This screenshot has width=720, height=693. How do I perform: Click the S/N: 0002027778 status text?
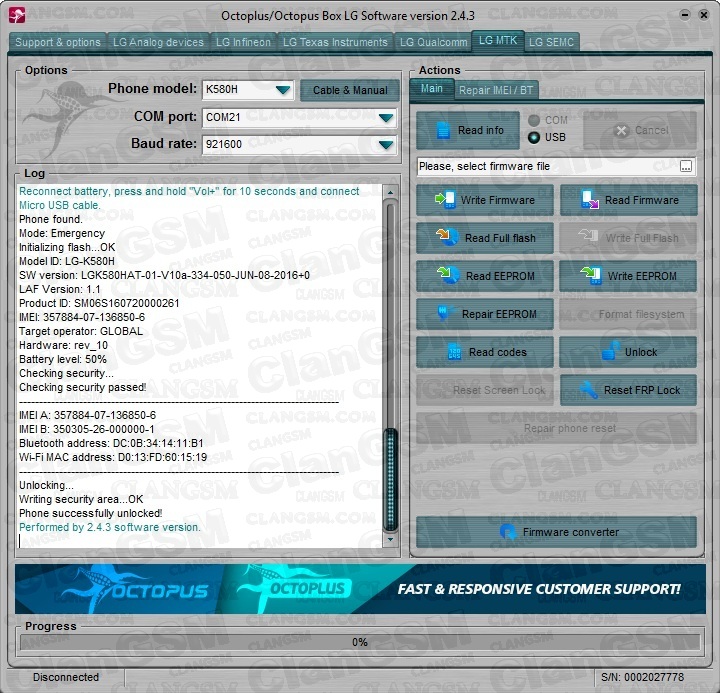[x=642, y=677]
